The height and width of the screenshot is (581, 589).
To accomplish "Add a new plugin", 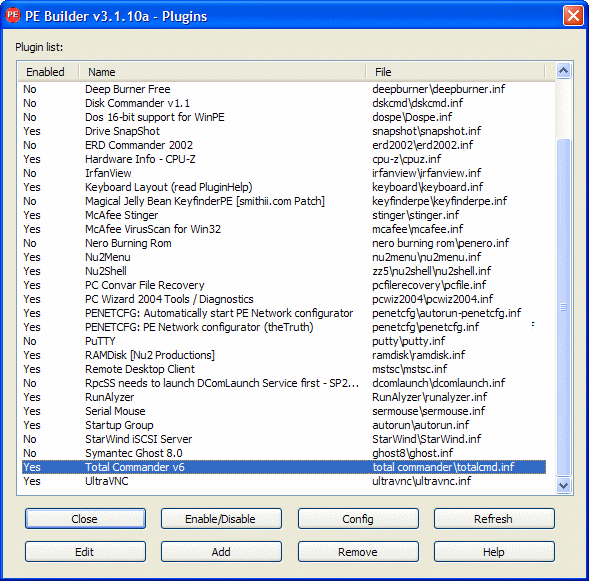I will click(221, 552).
